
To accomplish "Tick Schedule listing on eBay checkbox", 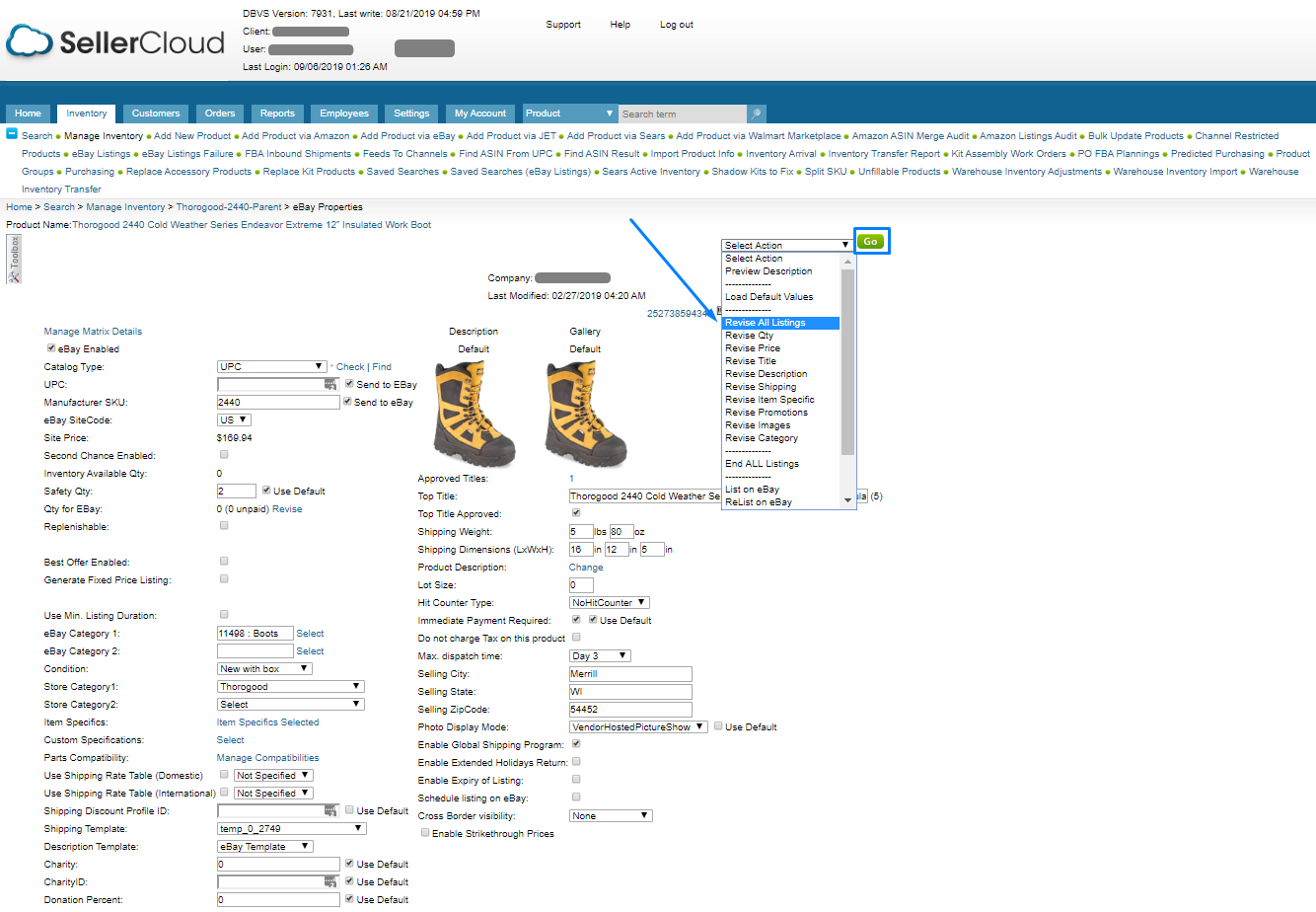I will (576, 798).
